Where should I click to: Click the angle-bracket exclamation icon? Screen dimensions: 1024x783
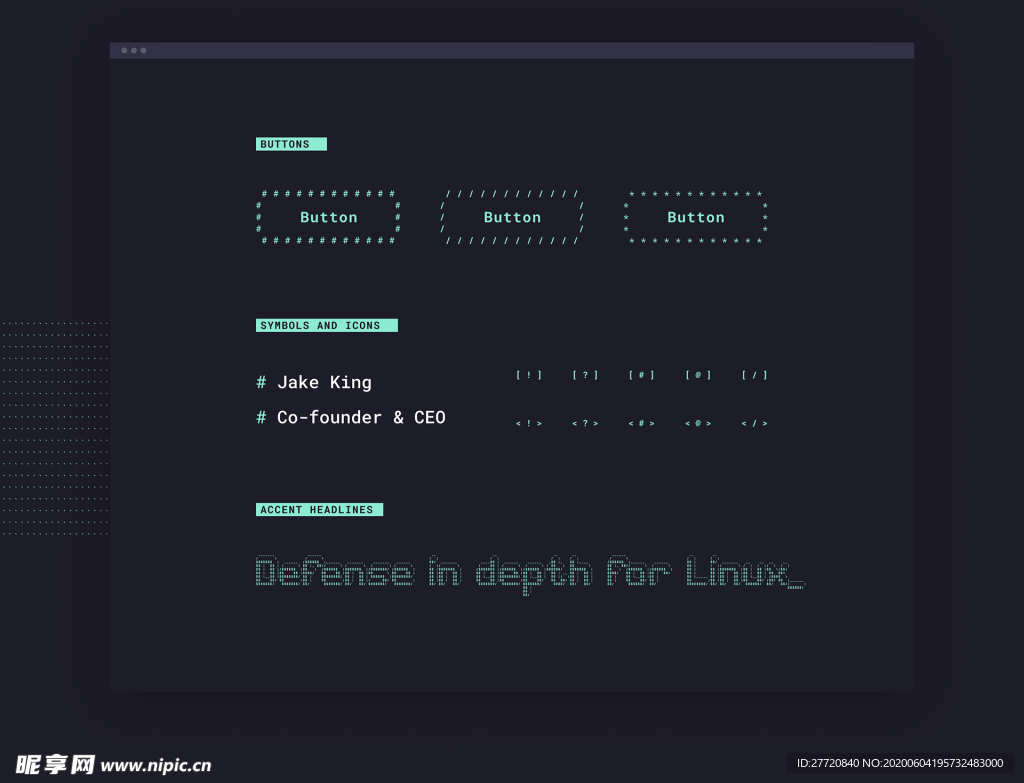[529, 423]
